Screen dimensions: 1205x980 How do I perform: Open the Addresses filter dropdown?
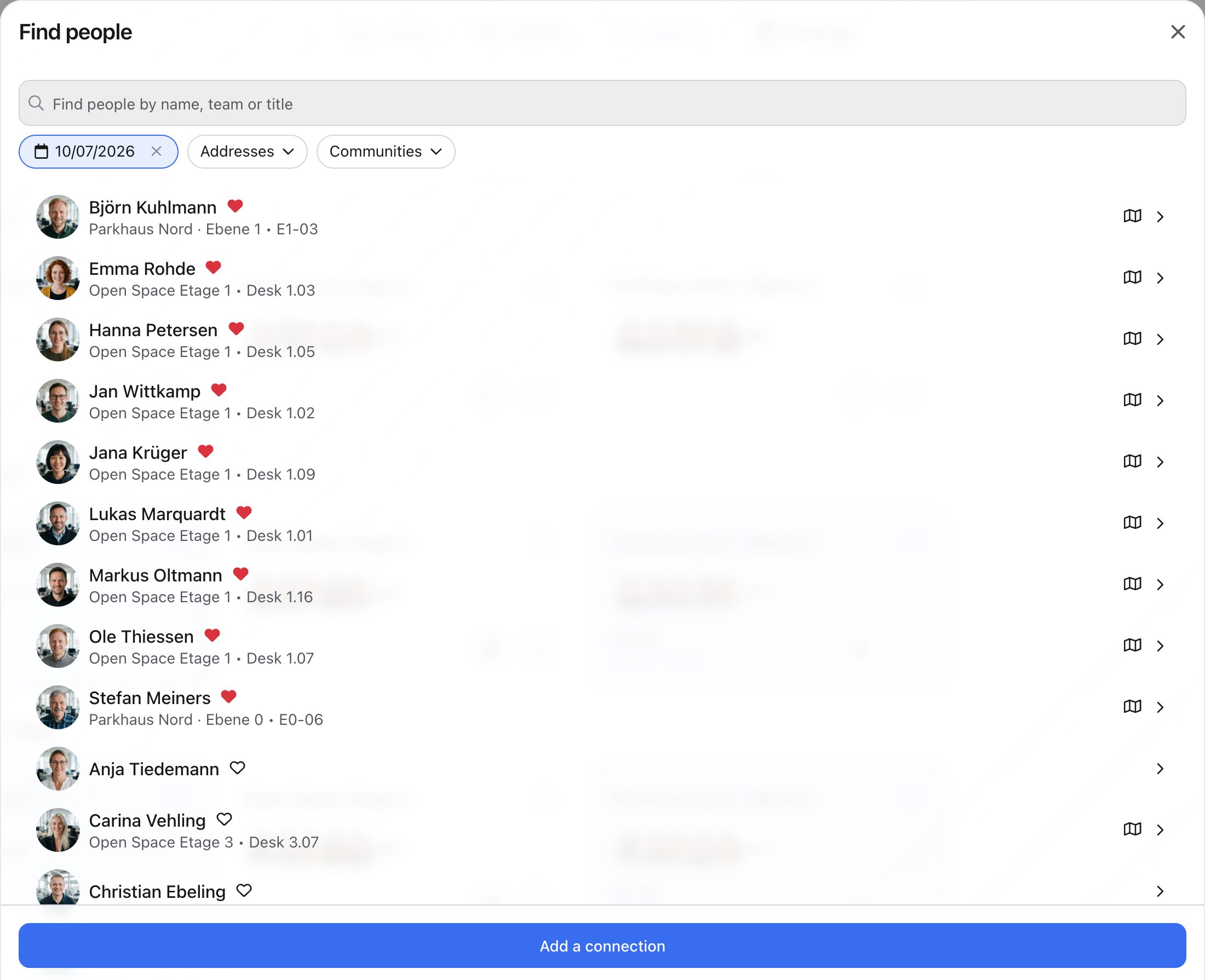click(x=248, y=151)
